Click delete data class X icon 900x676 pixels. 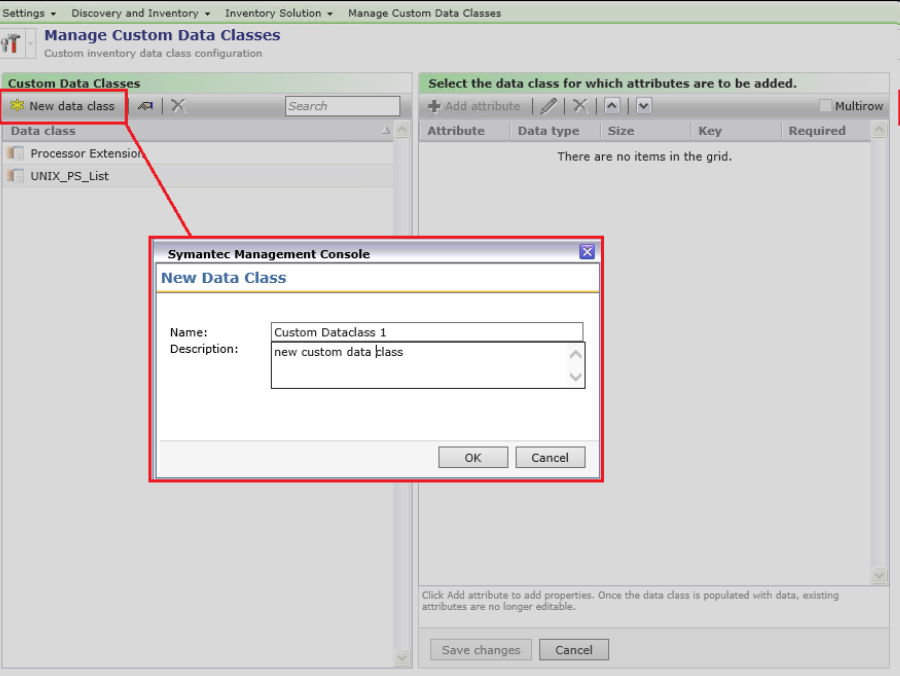point(179,106)
